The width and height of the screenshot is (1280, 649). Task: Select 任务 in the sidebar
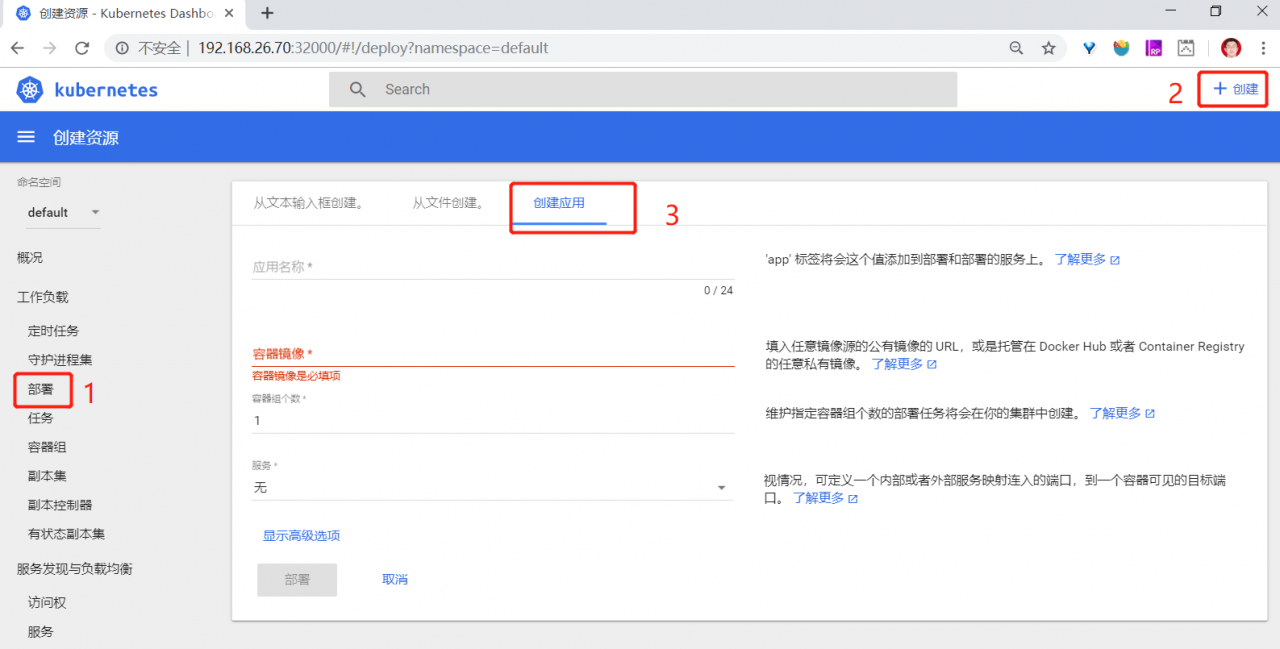point(41,418)
